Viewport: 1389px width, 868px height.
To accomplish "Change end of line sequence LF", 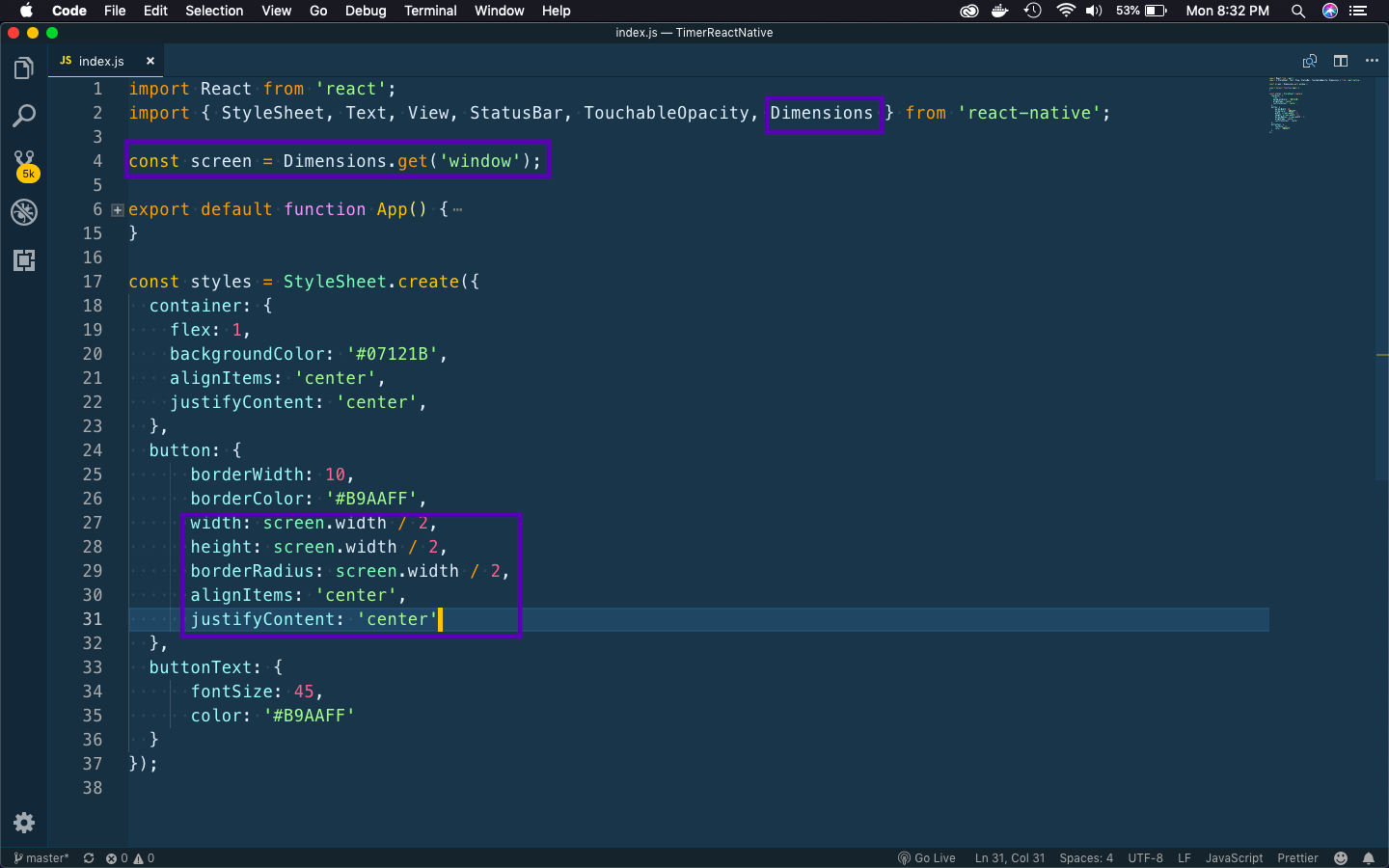I will point(1185,858).
